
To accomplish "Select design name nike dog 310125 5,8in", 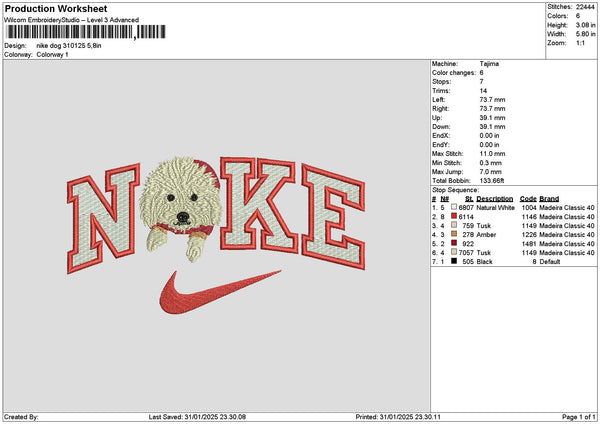I will tap(69, 46).
